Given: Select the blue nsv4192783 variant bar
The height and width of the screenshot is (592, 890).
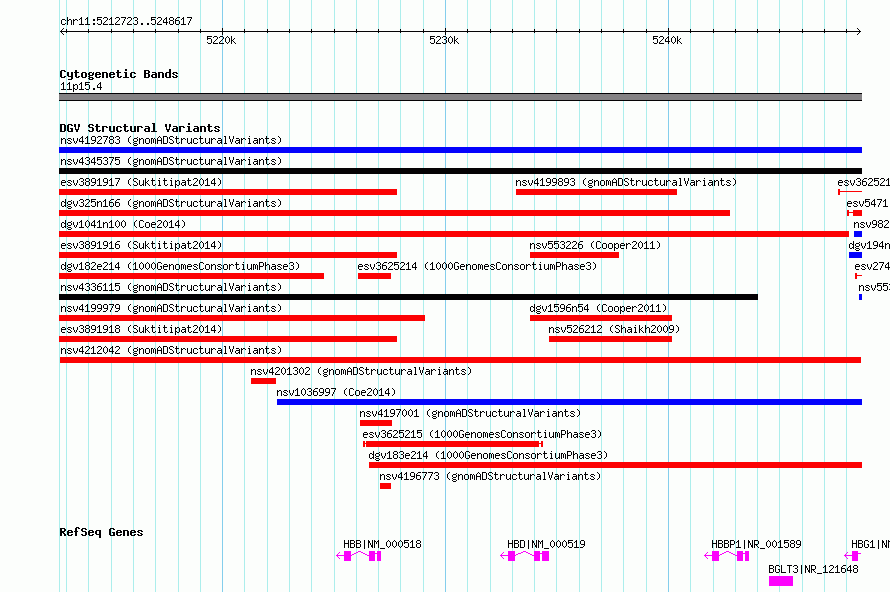Looking at the screenshot, I should pyautogui.click(x=460, y=150).
